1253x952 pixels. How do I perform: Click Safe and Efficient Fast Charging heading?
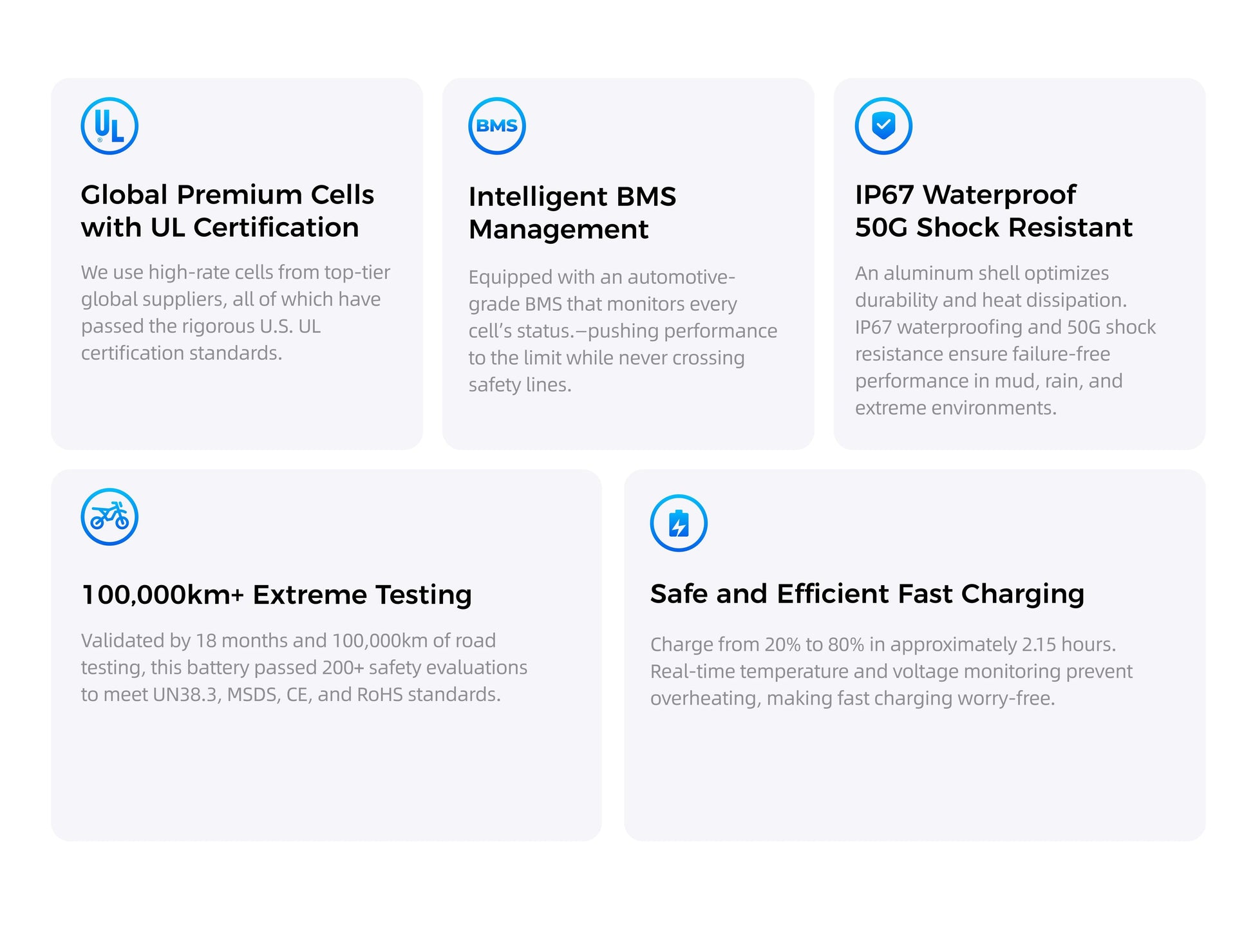pos(867,594)
